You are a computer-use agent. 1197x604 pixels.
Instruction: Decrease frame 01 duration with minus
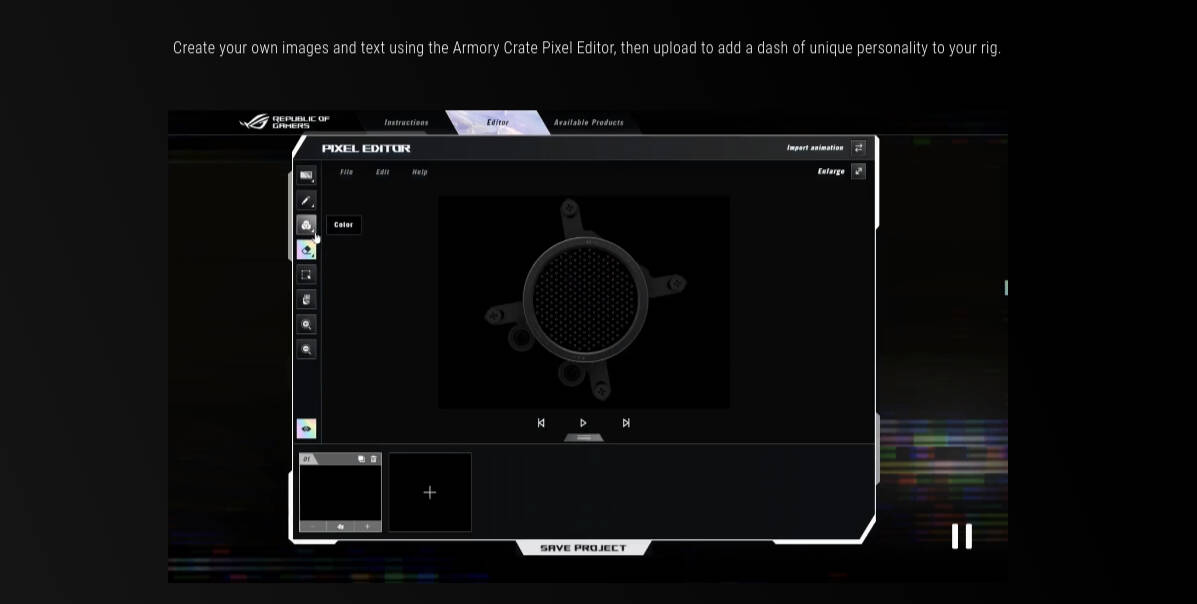pos(313,527)
